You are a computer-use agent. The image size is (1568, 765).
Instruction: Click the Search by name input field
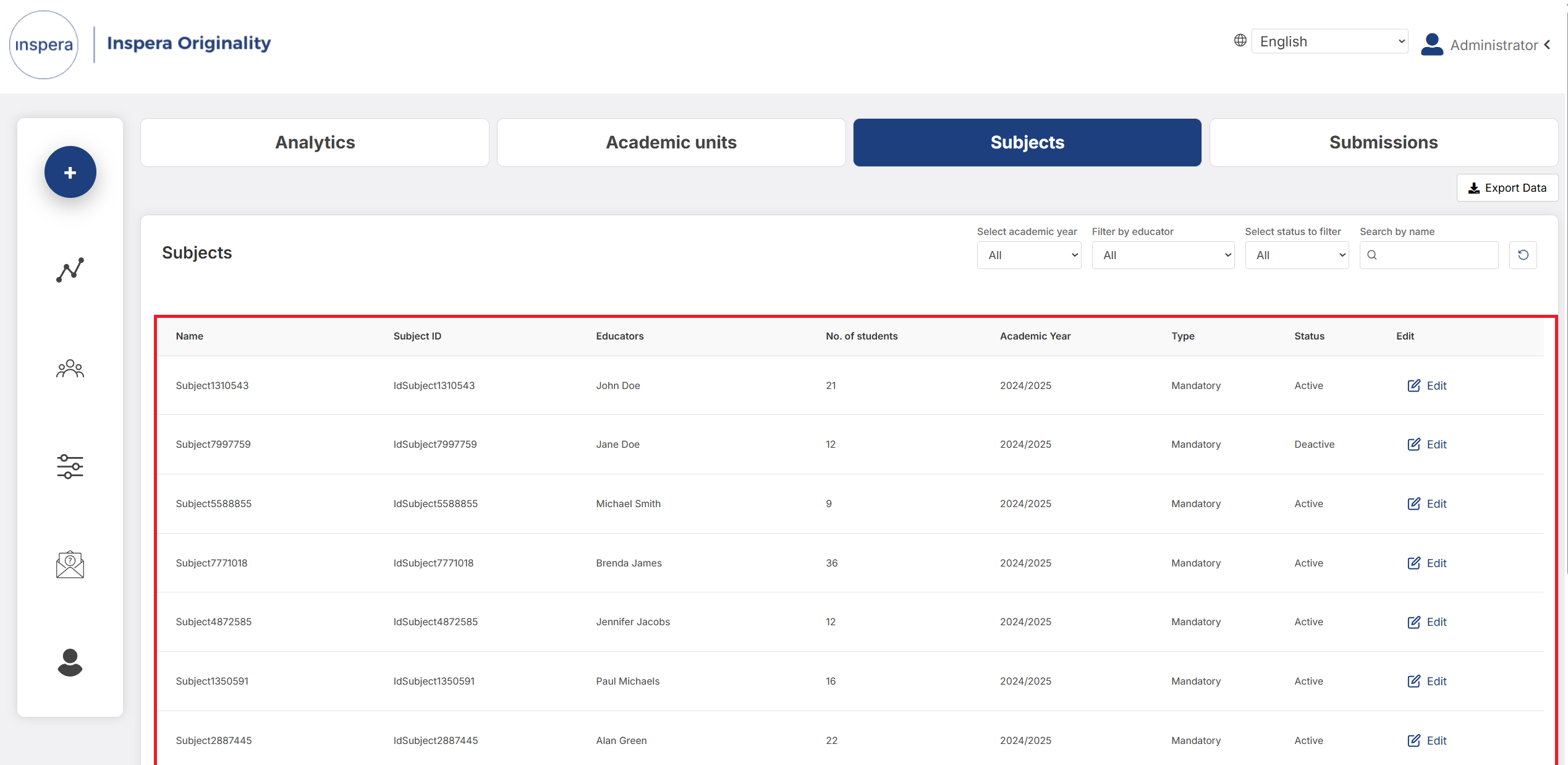tap(1429, 255)
